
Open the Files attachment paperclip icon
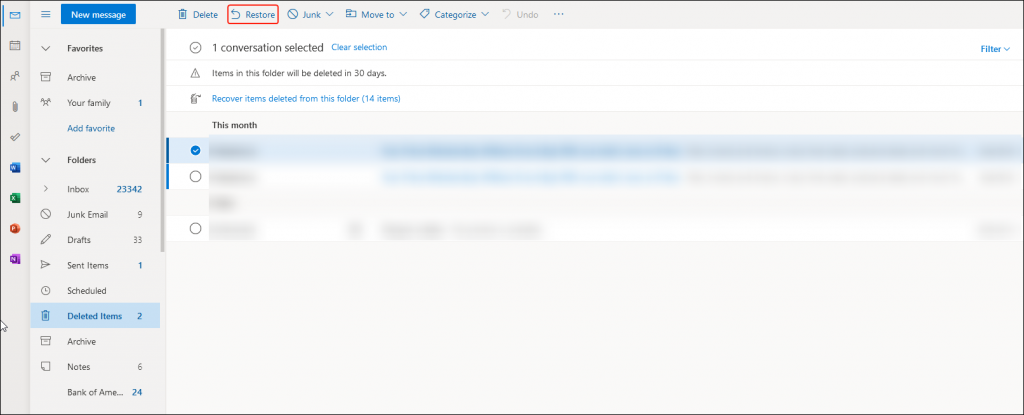point(15,106)
